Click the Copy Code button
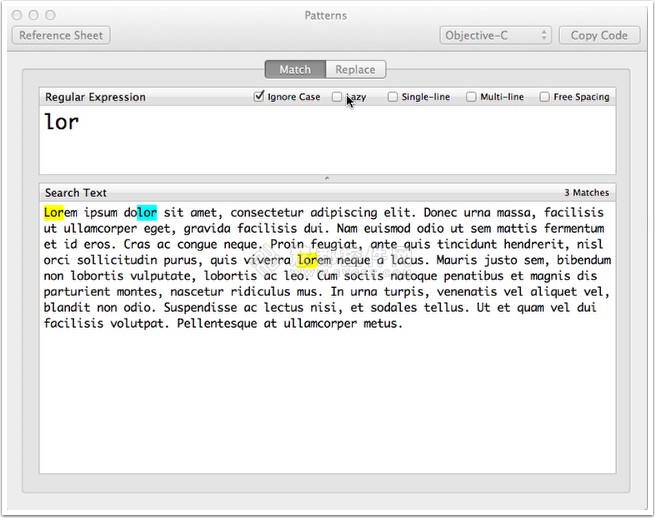This screenshot has width=655, height=518. tap(599, 35)
